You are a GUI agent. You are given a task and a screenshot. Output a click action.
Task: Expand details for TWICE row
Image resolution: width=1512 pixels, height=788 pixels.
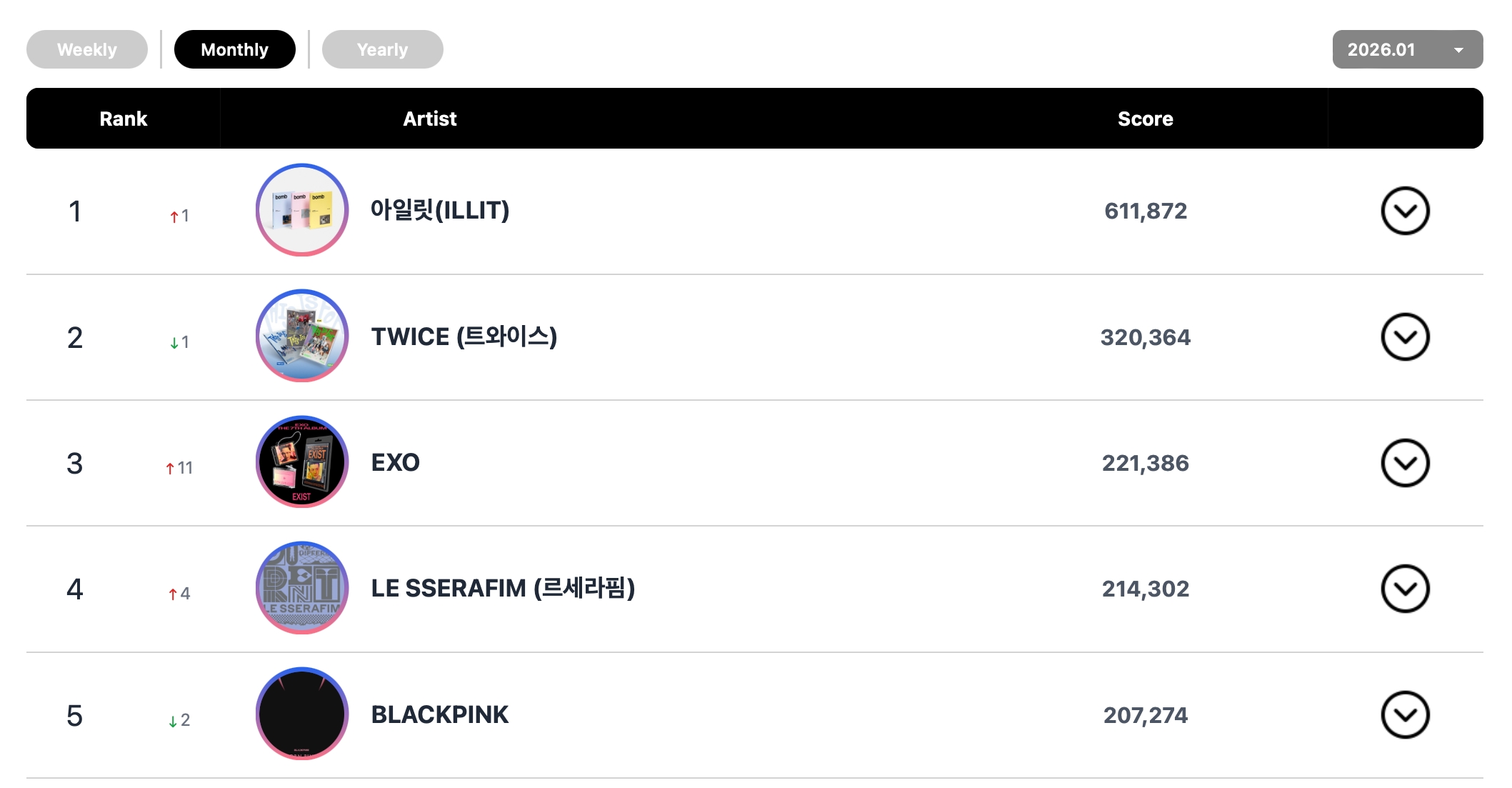pyautogui.click(x=1404, y=337)
